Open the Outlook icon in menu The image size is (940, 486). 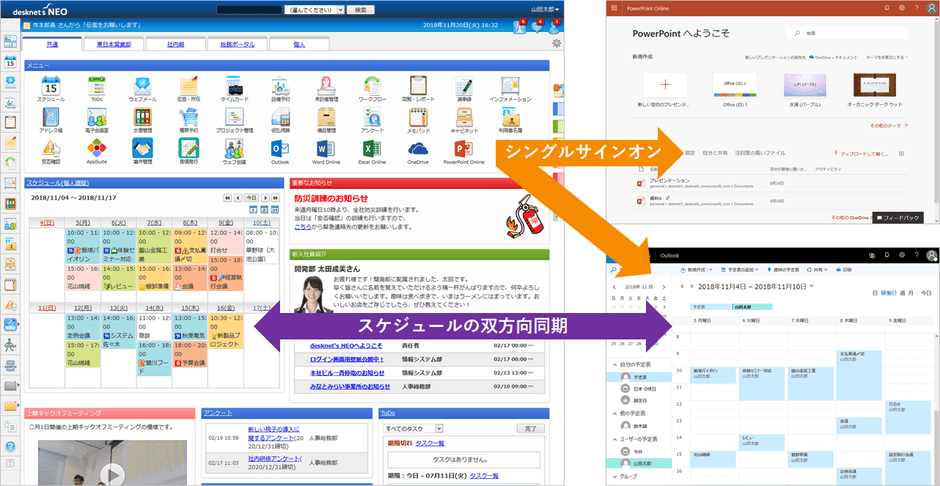click(x=280, y=146)
